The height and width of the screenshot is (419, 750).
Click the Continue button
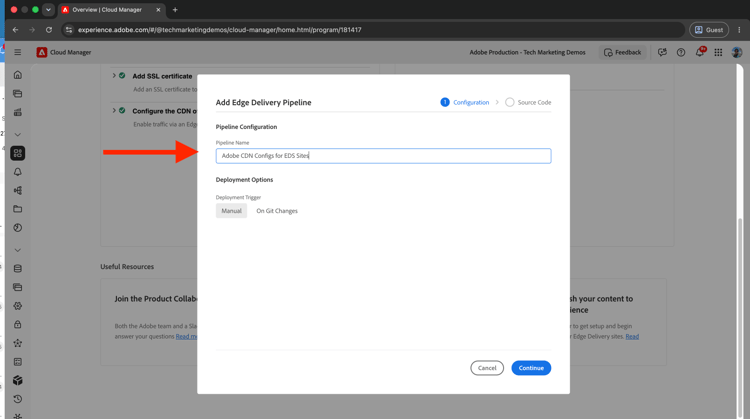point(531,368)
